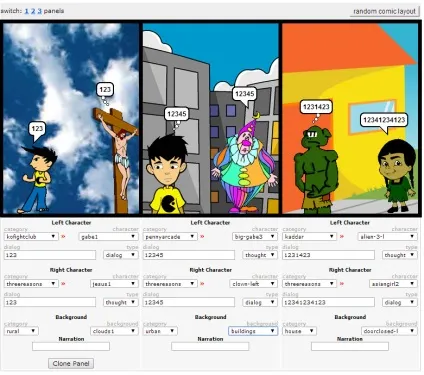Open the asiangirl2 character dropdown
Screen dimensions: 424x375
(393, 284)
